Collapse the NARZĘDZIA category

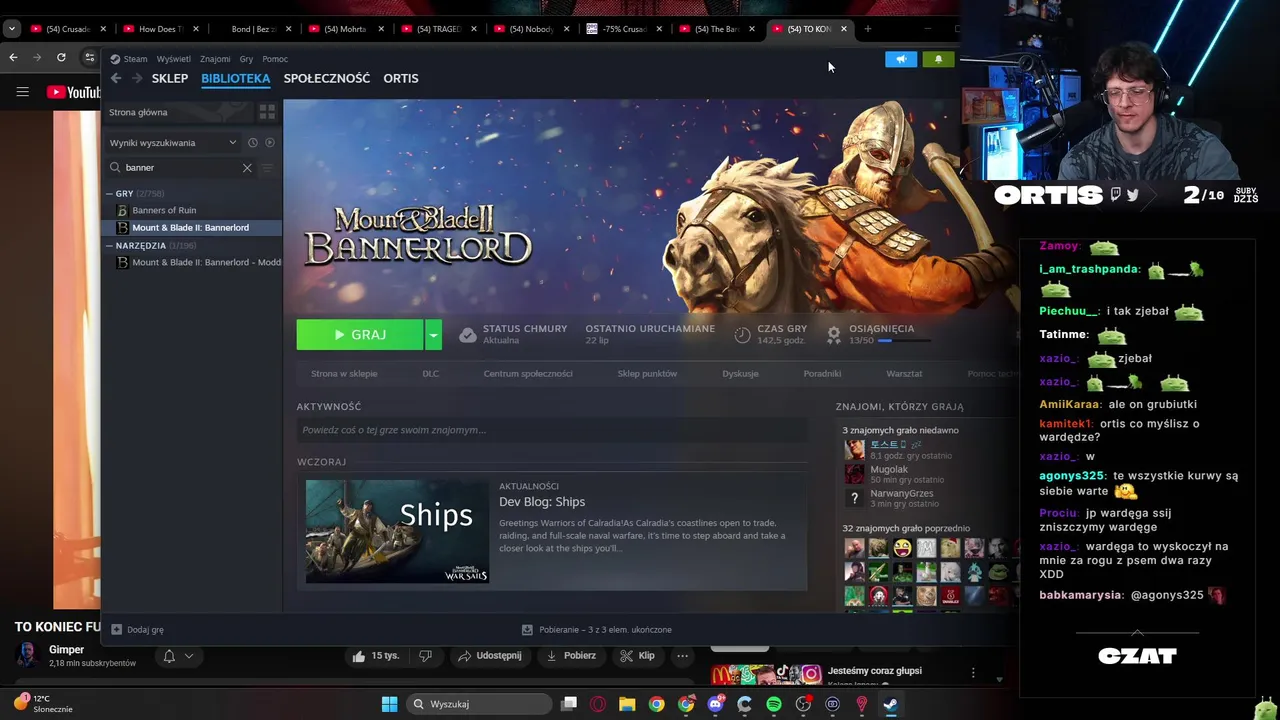point(110,245)
